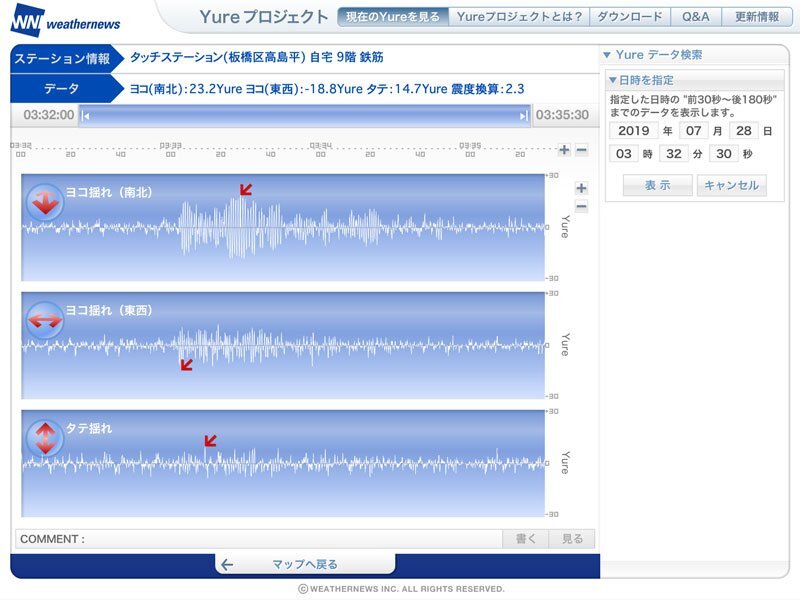Click the slider right end handle
This screenshot has height=600, width=800.
tap(523, 116)
